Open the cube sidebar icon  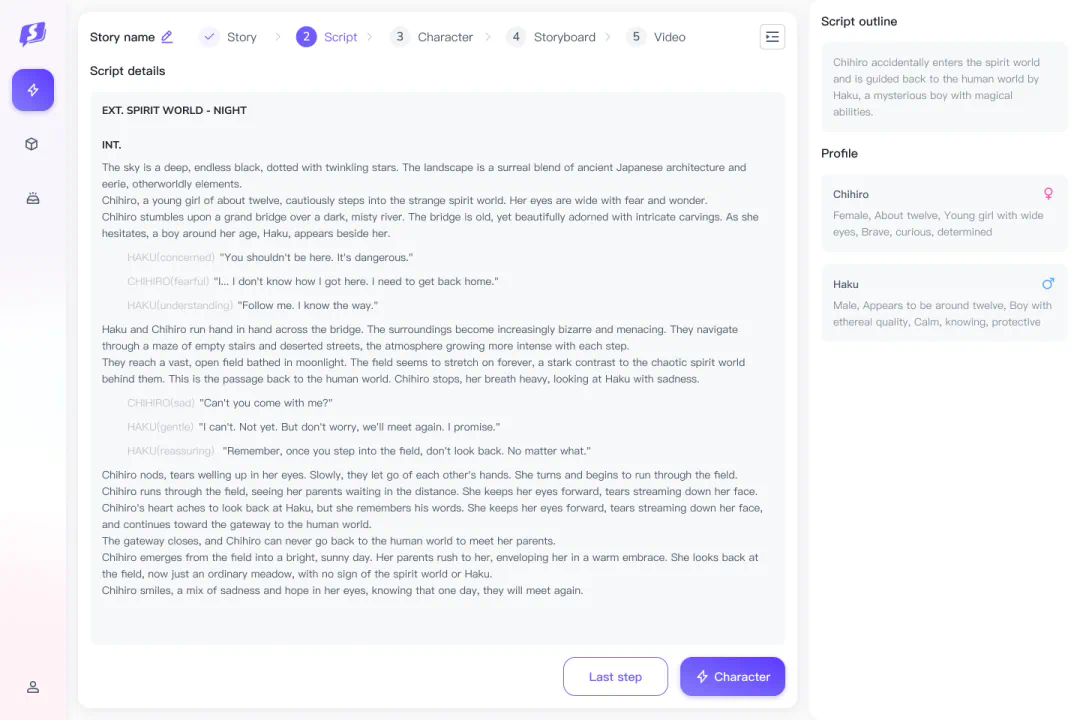point(32,144)
